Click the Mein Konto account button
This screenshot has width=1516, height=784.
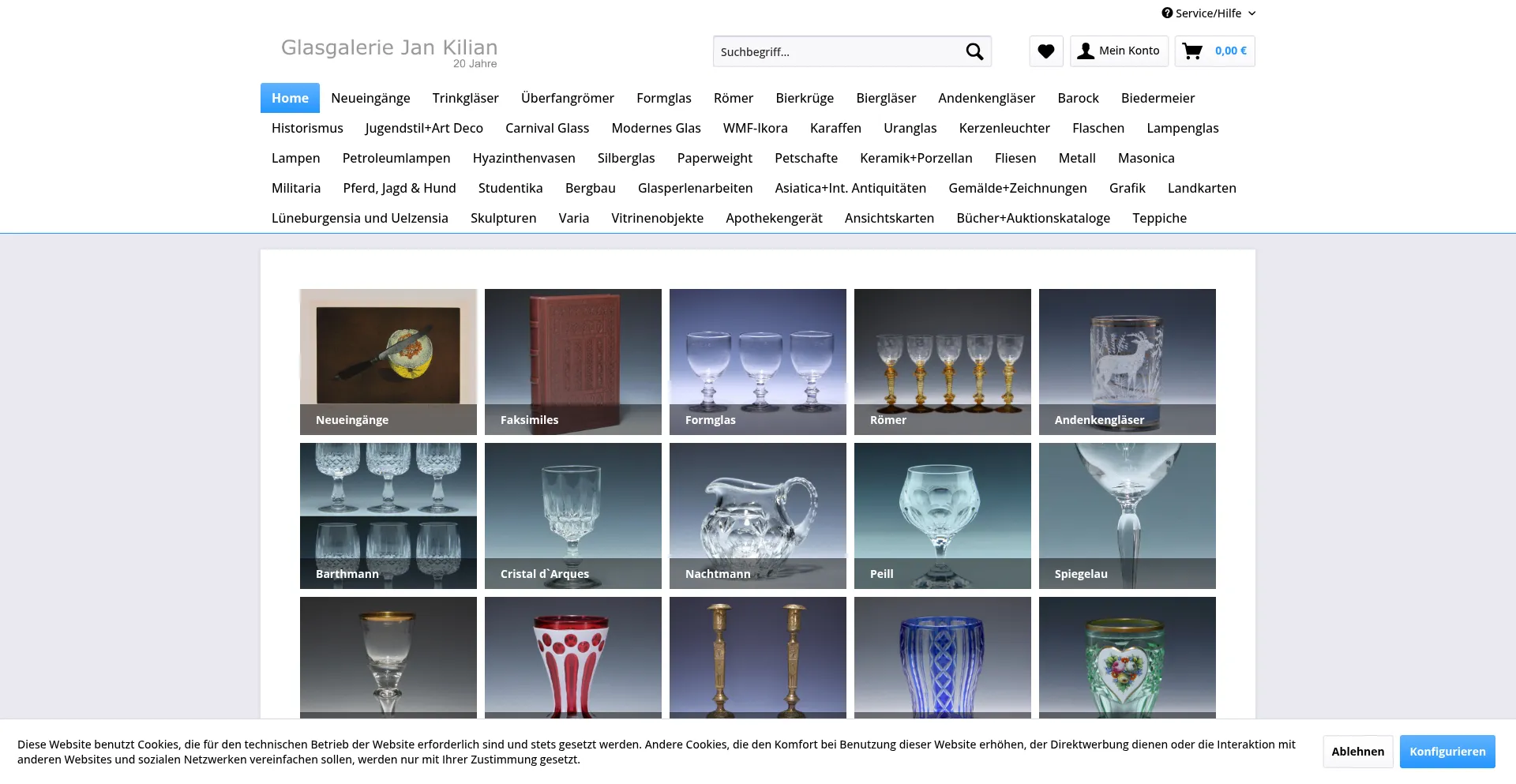pos(1119,51)
